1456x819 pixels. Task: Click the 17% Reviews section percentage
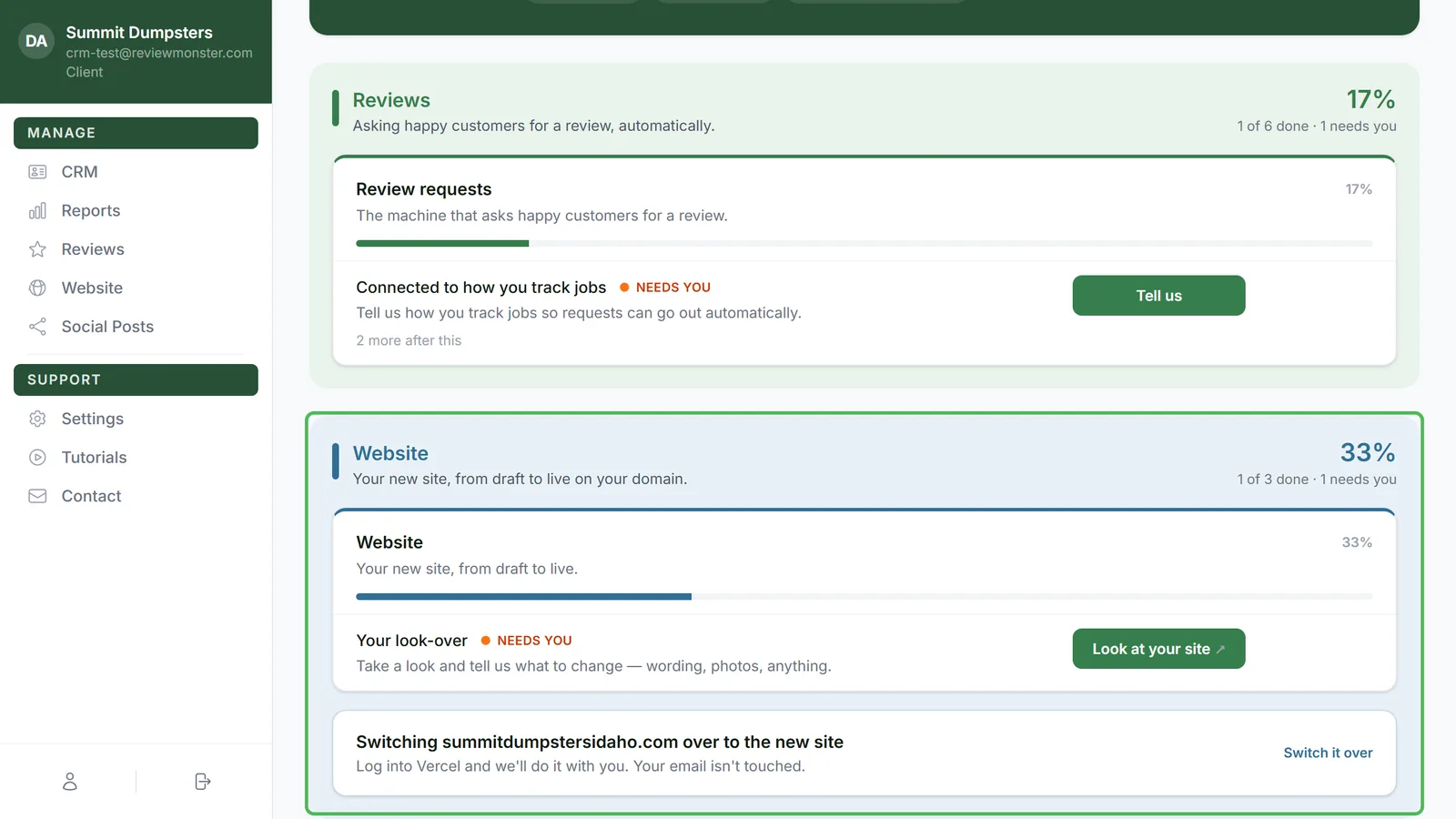pyautogui.click(x=1370, y=99)
